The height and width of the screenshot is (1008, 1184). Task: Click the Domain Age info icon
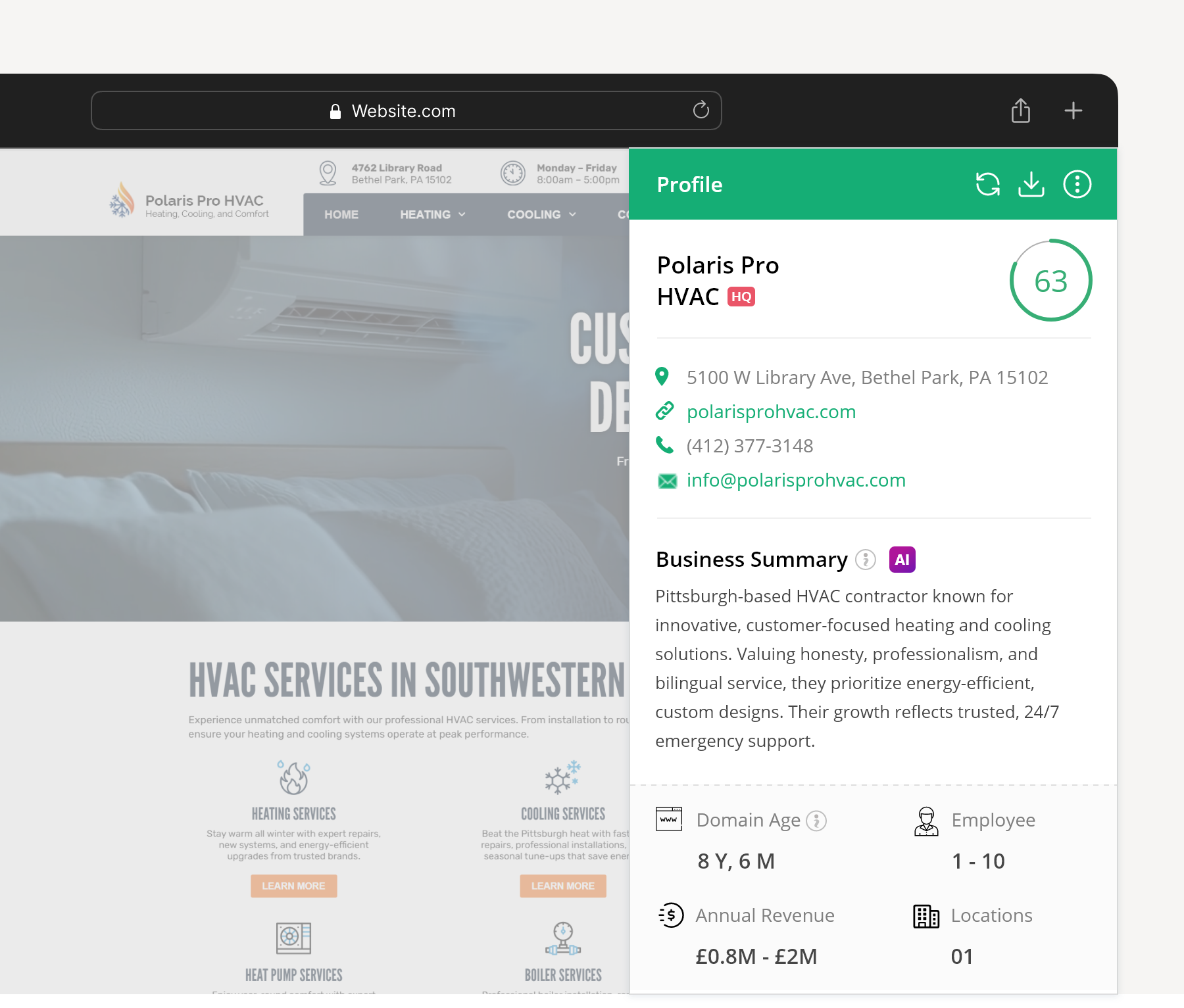point(816,821)
